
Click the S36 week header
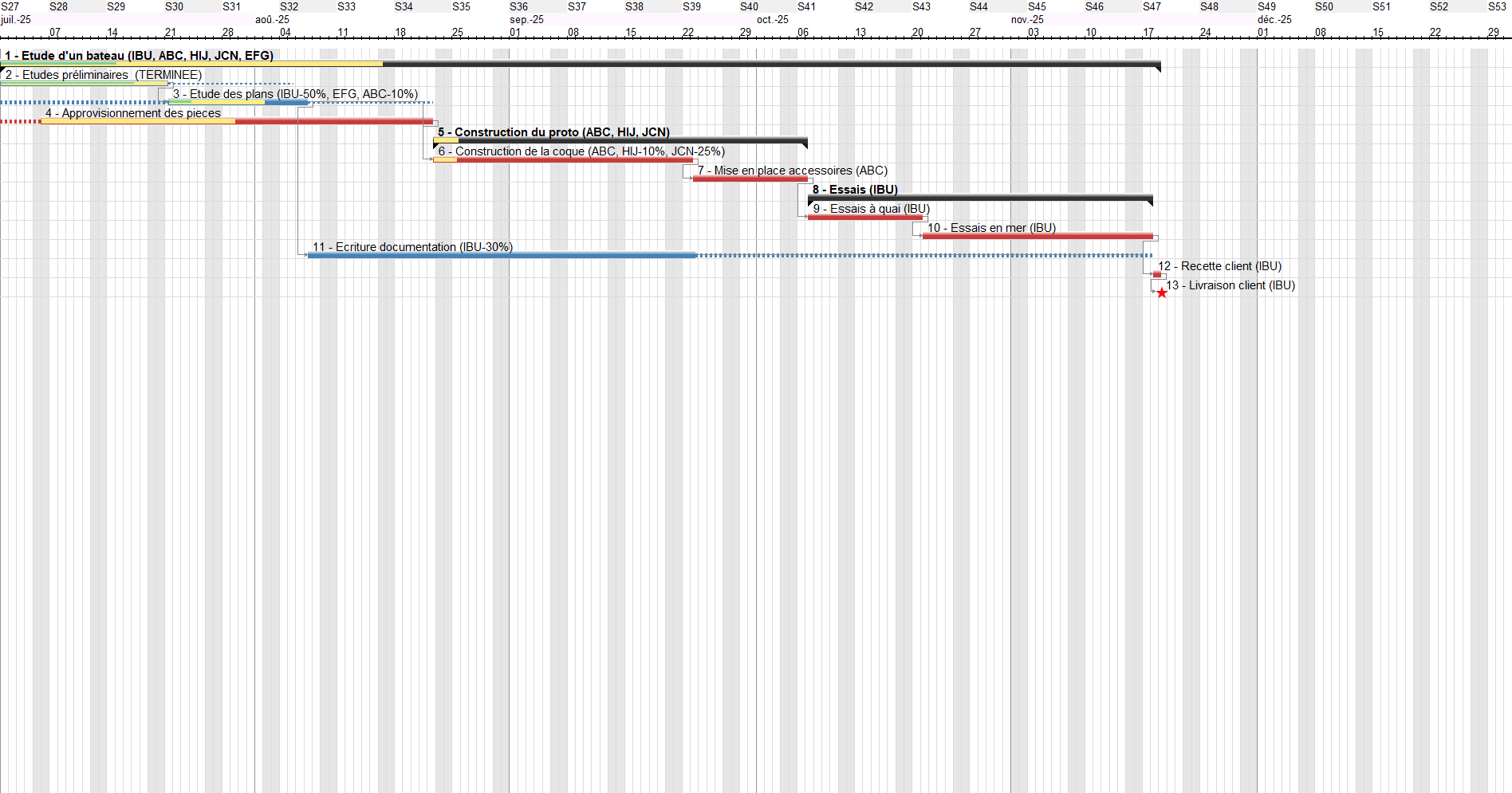[x=518, y=6]
